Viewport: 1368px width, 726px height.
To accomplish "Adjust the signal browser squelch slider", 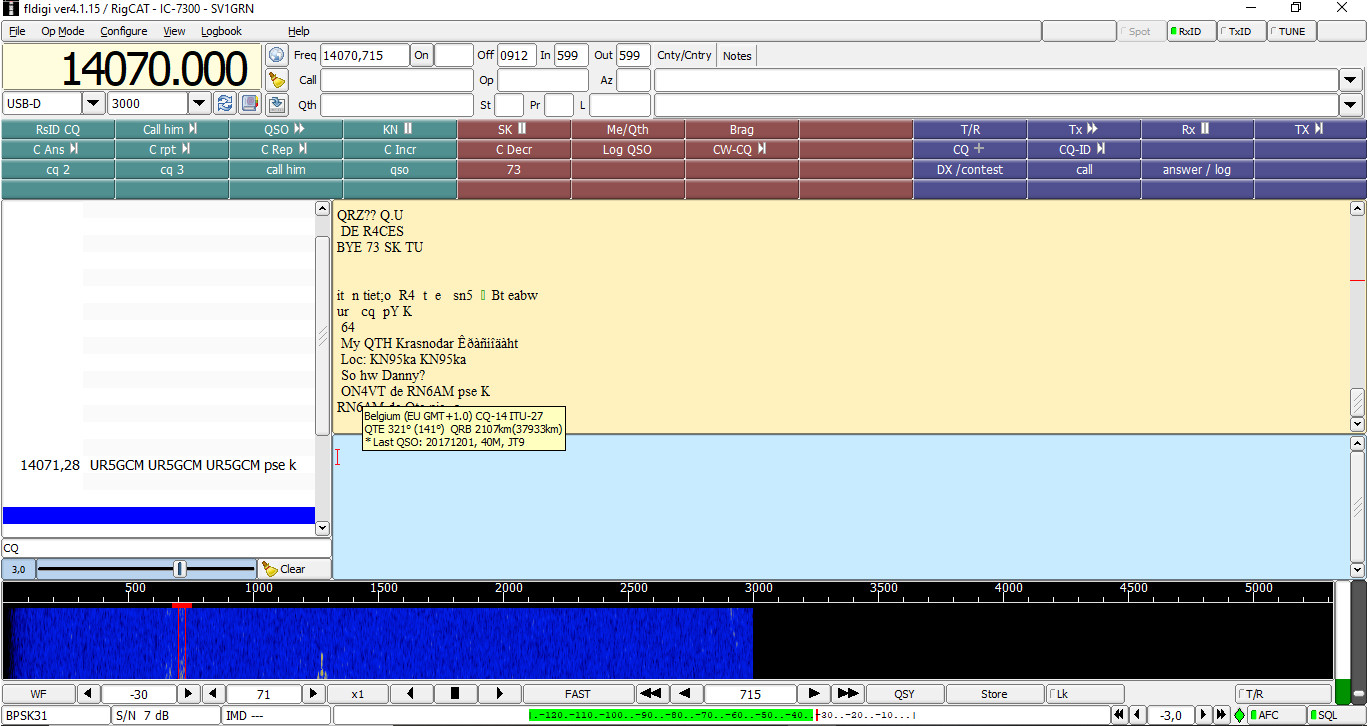I will click(x=180, y=569).
